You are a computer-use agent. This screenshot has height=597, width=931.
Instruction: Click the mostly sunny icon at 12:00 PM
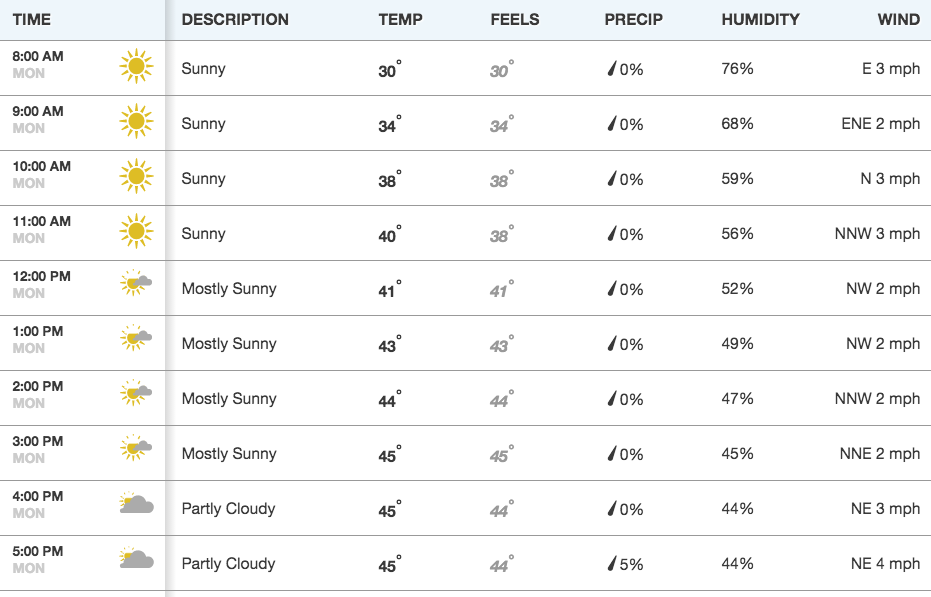click(136, 282)
